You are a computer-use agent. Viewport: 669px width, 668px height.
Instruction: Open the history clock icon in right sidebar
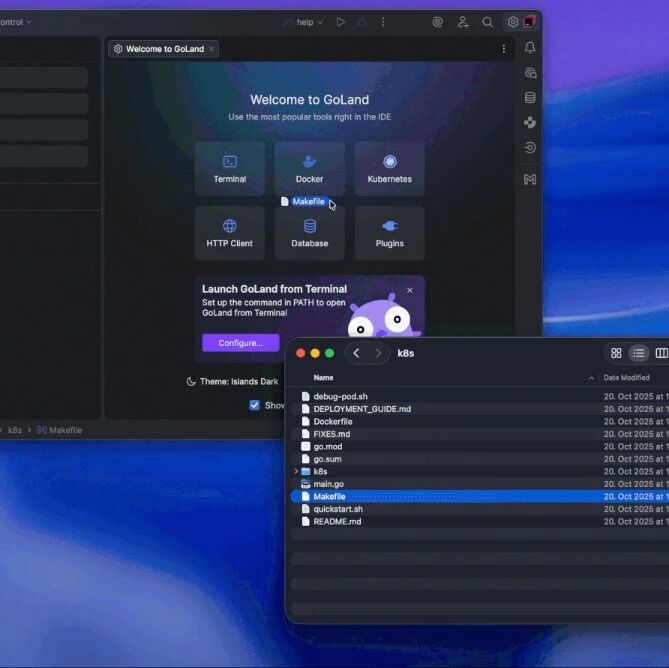click(x=530, y=148)
